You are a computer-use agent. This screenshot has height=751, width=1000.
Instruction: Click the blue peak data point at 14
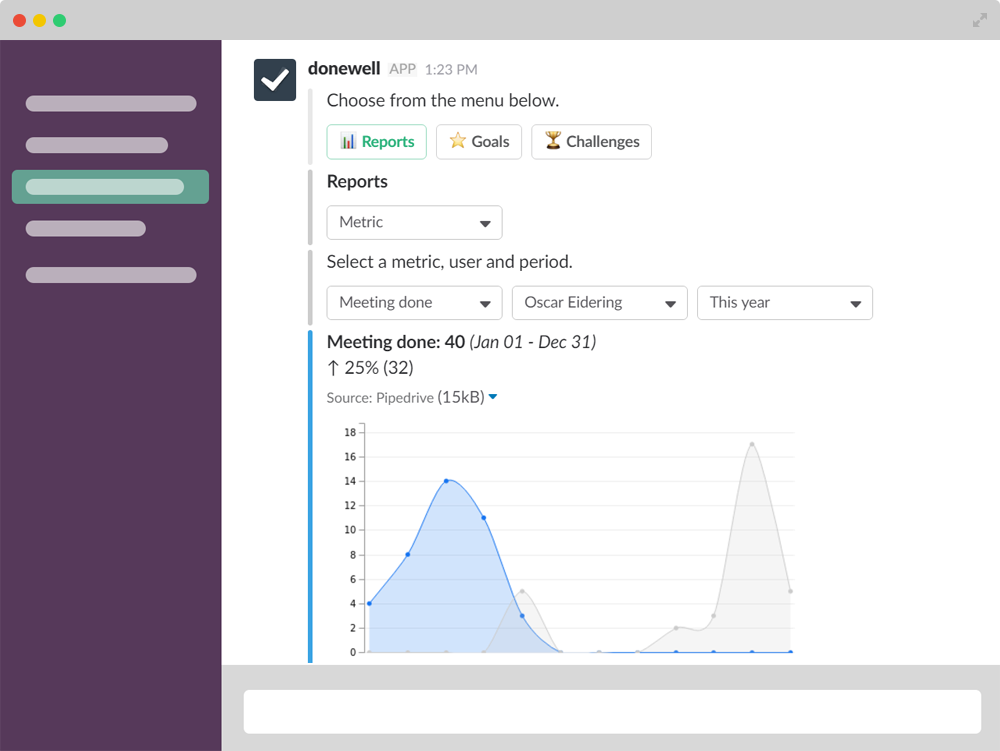[x=446, y=481]
